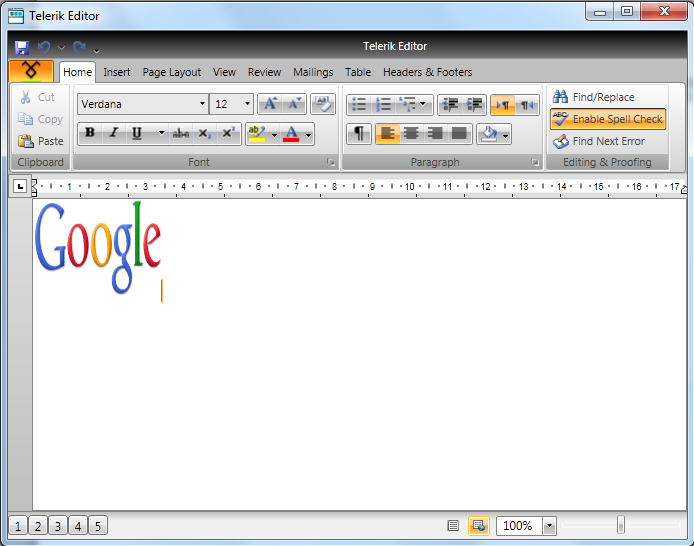The width and height of the screenshot is (694, 546).
Task: Open the orange application menu button
Action: click(31, 72)
